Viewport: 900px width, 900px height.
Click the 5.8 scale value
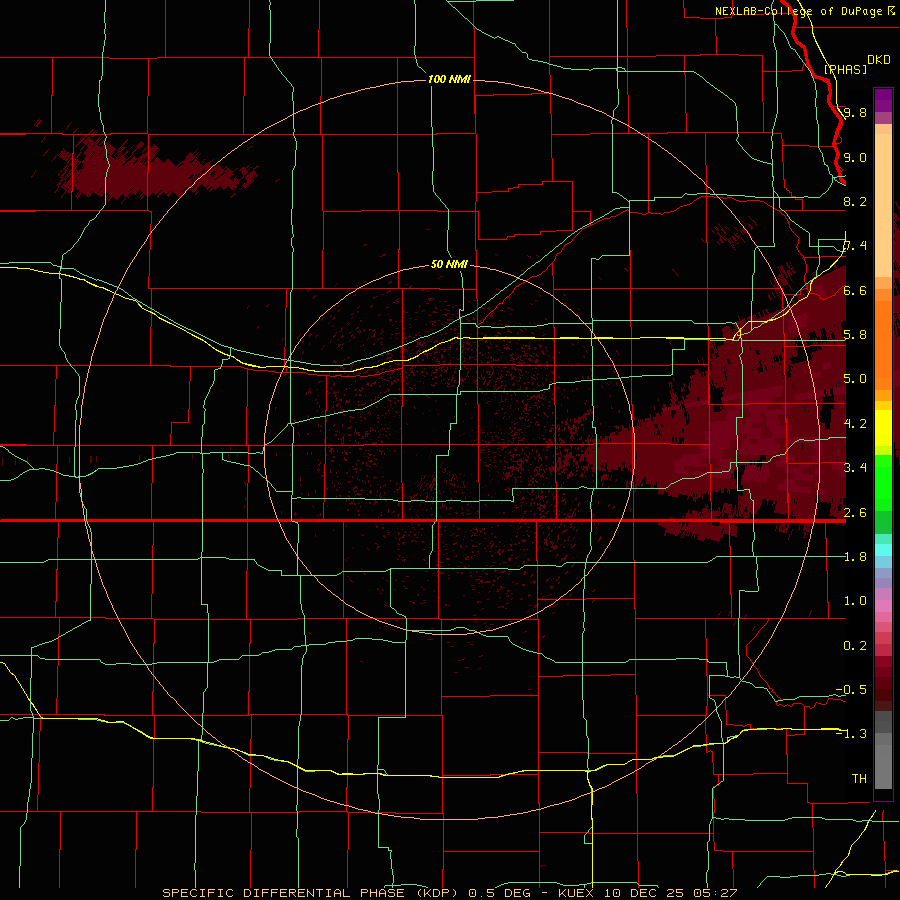point(855,334)
